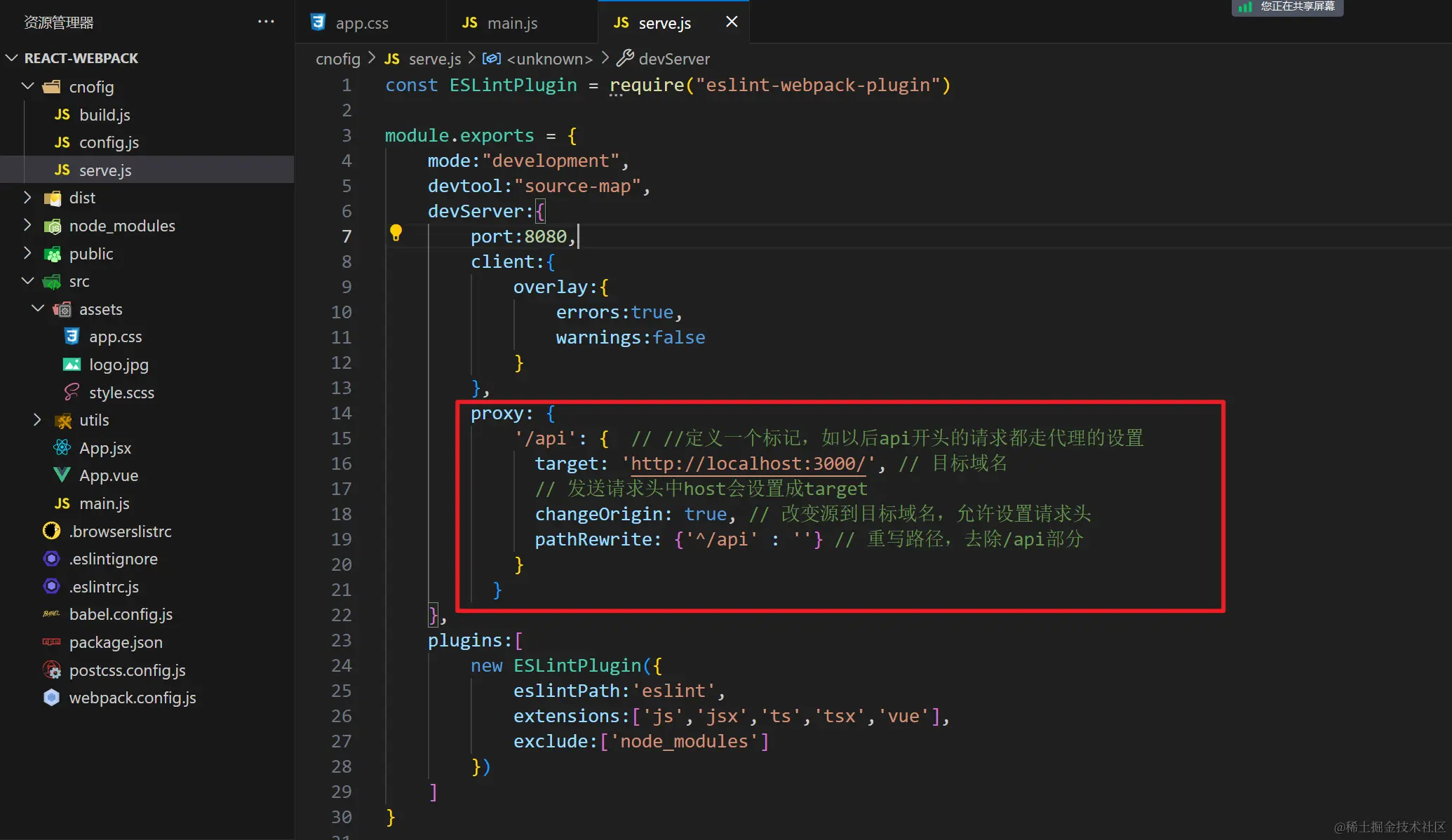The width and height of the screenshot is (1452, 840).
Task: Click the React icon of App.jsx
Action: click(62, 447)
